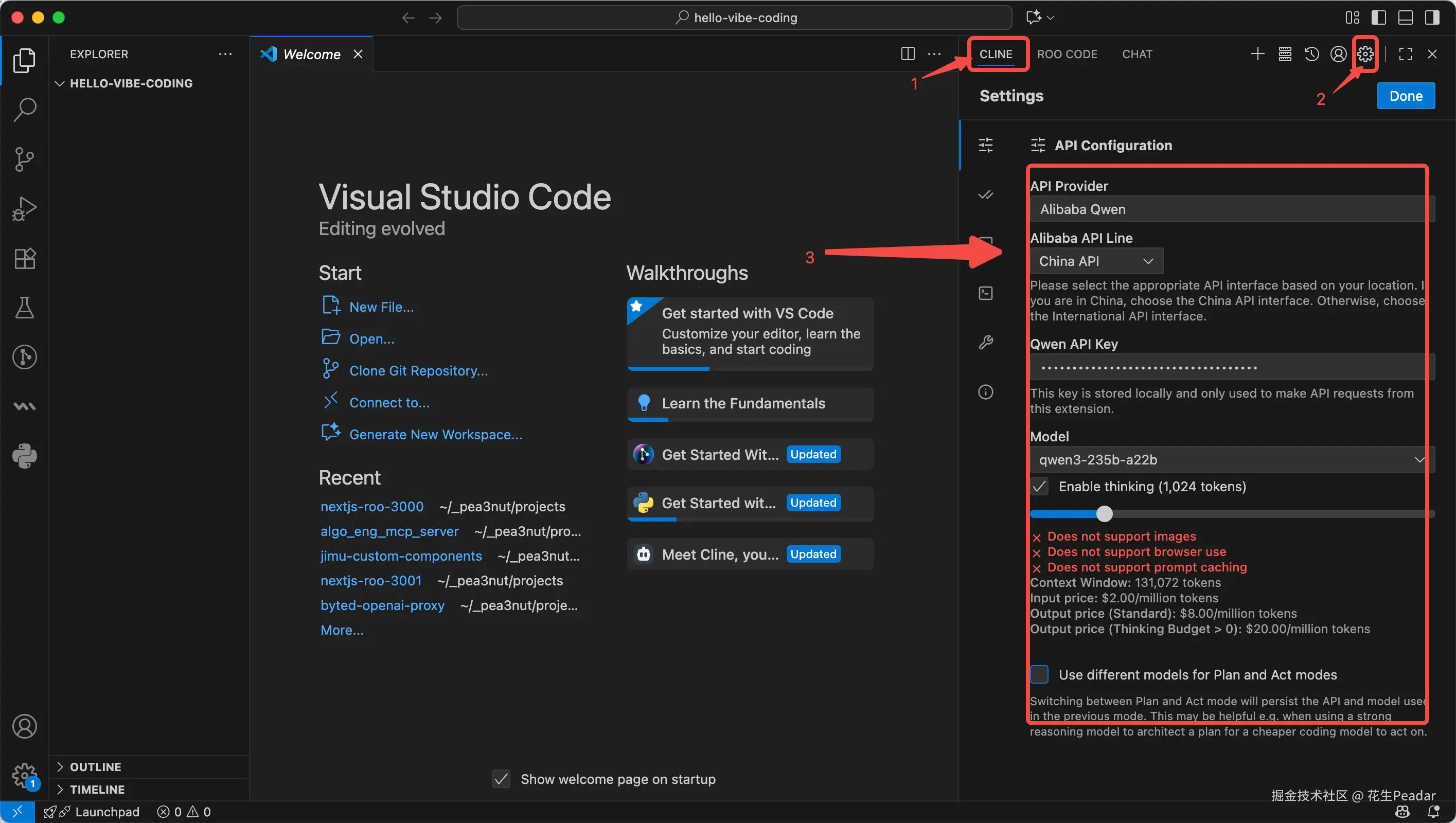1456x823 pixels.
Task: Click the Done button
Action: tap(1405, 96)
